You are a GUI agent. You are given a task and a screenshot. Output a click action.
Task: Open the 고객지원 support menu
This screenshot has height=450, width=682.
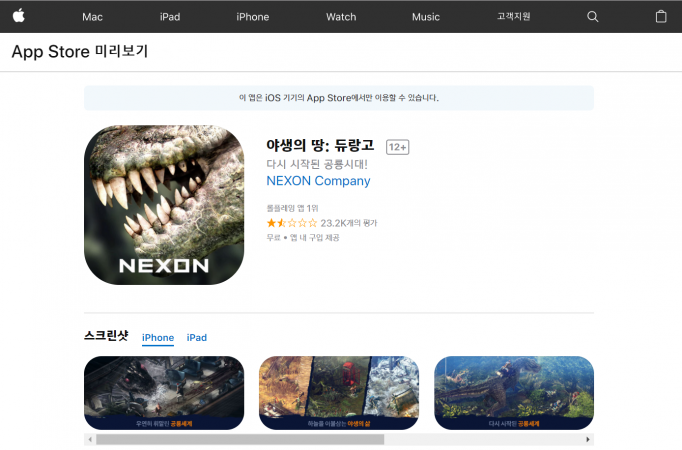tap(514, 17)
